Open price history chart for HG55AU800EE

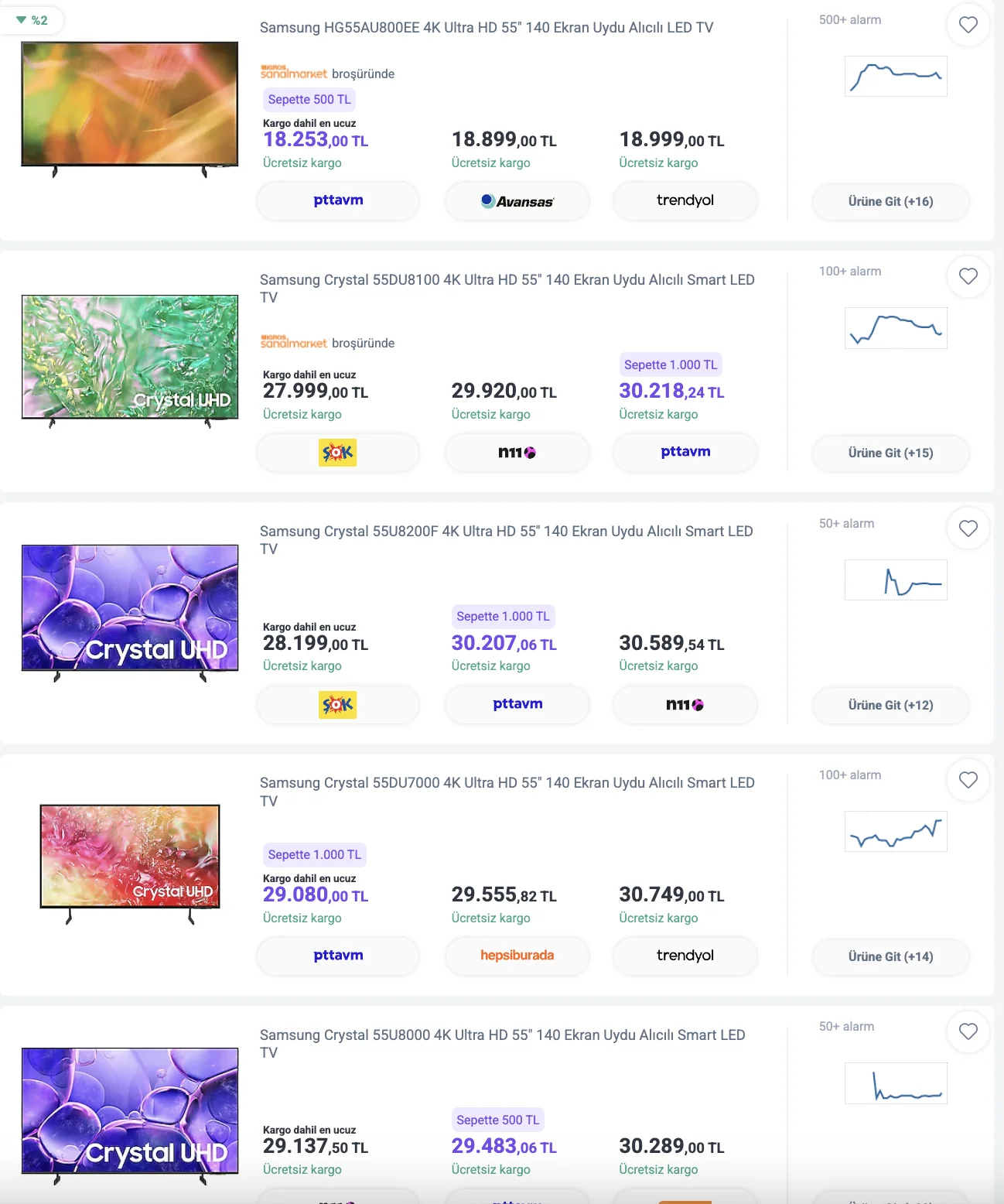coord(896,76)
